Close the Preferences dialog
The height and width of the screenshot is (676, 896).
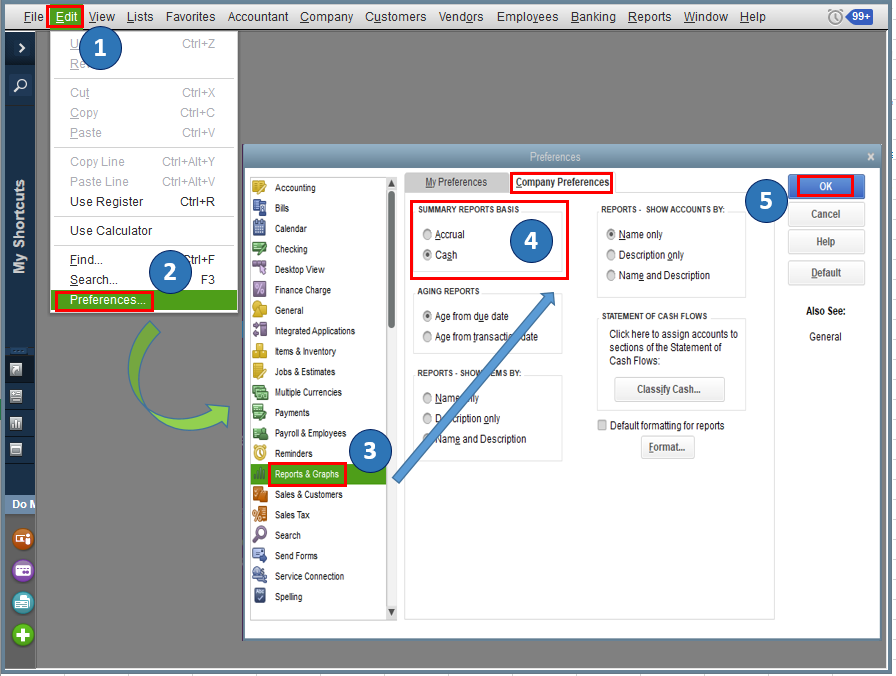[870, 157]
